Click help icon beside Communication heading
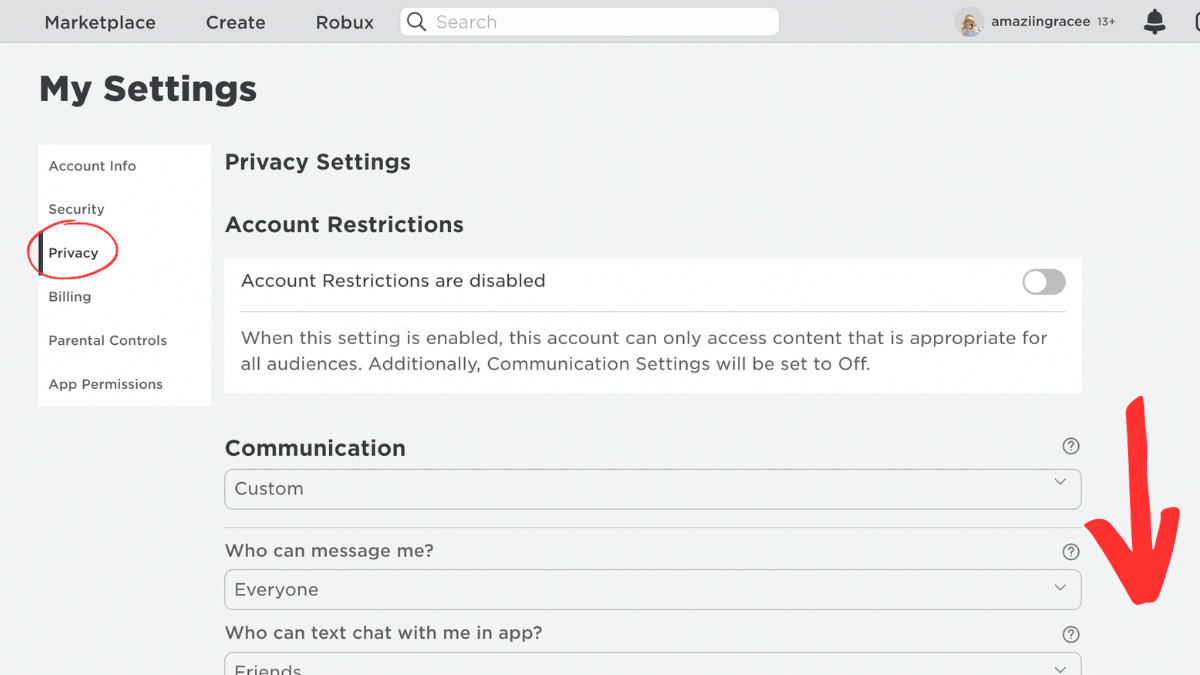The height and width of the screenshot is (675, 1200). coord(1071,446)
